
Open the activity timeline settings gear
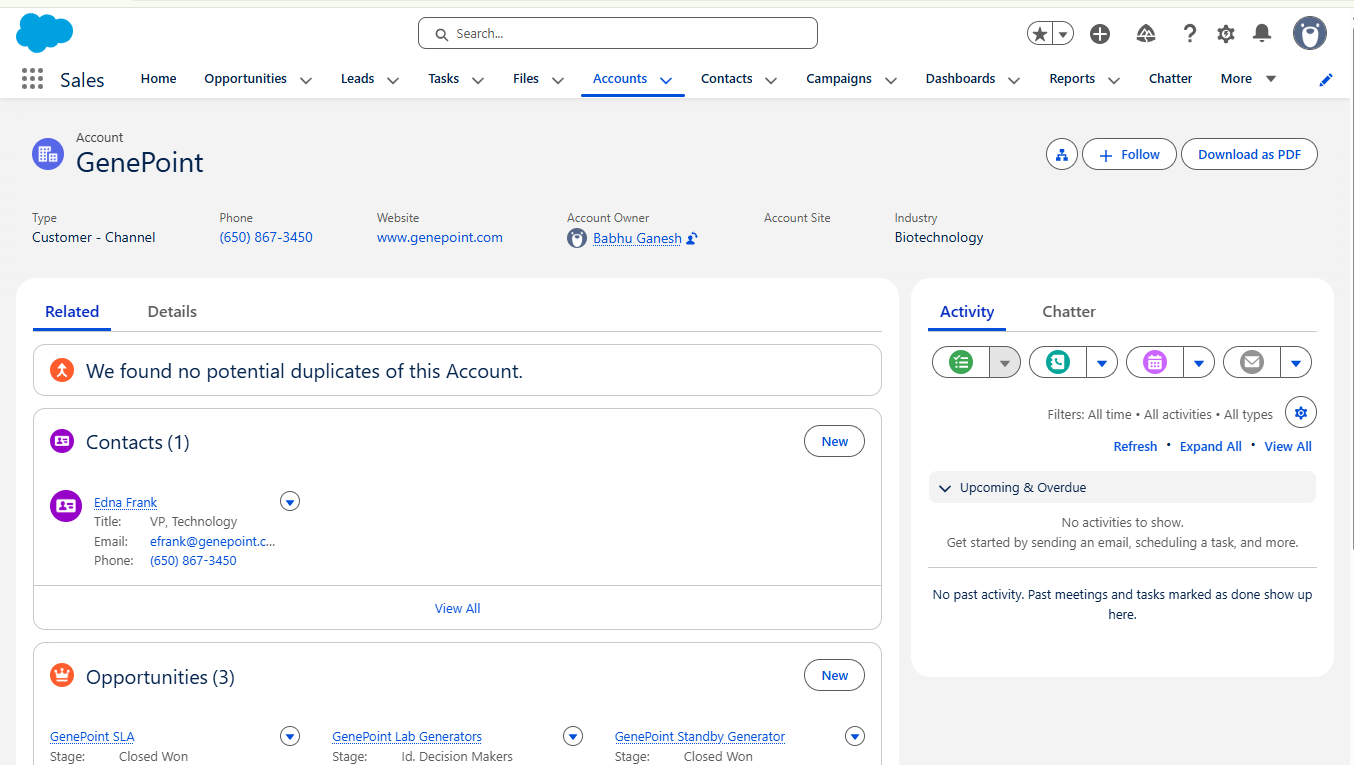pos(1300,412)
